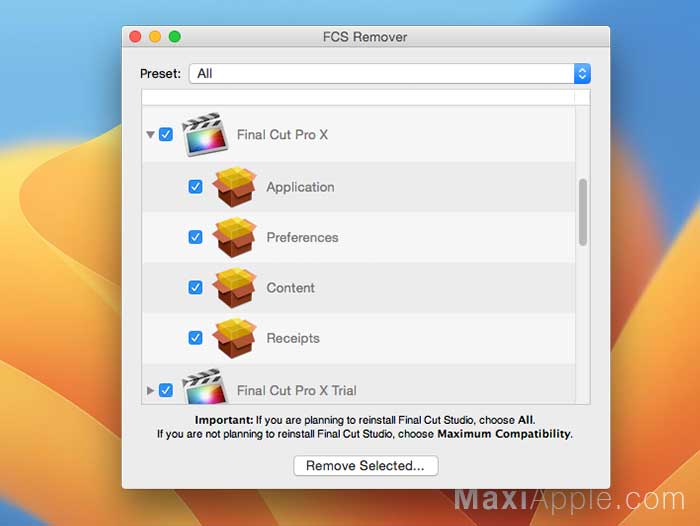700x526 pixels.
Task: Click the Content package box icon
Action: click(x=234, y=288)
